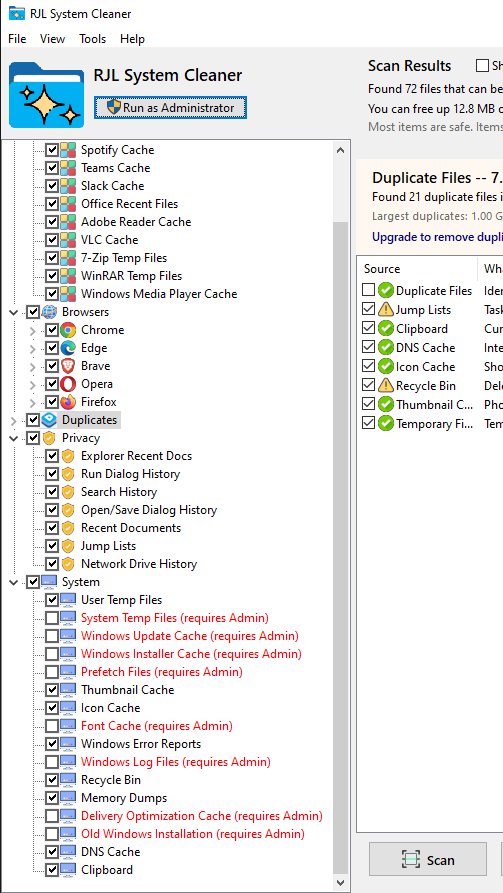Screen dimensions: 503x893
Task: Open the Tools menu
Action: 92,39
